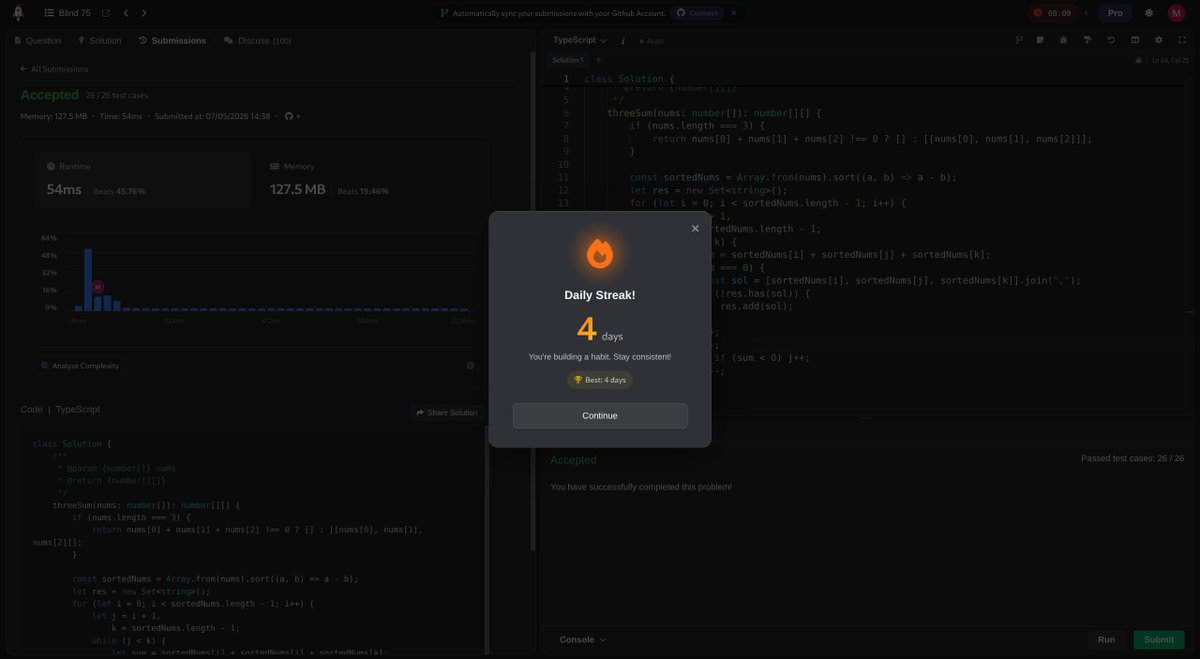Click line 11 'const sortedNums' in editor

(793, 177)
